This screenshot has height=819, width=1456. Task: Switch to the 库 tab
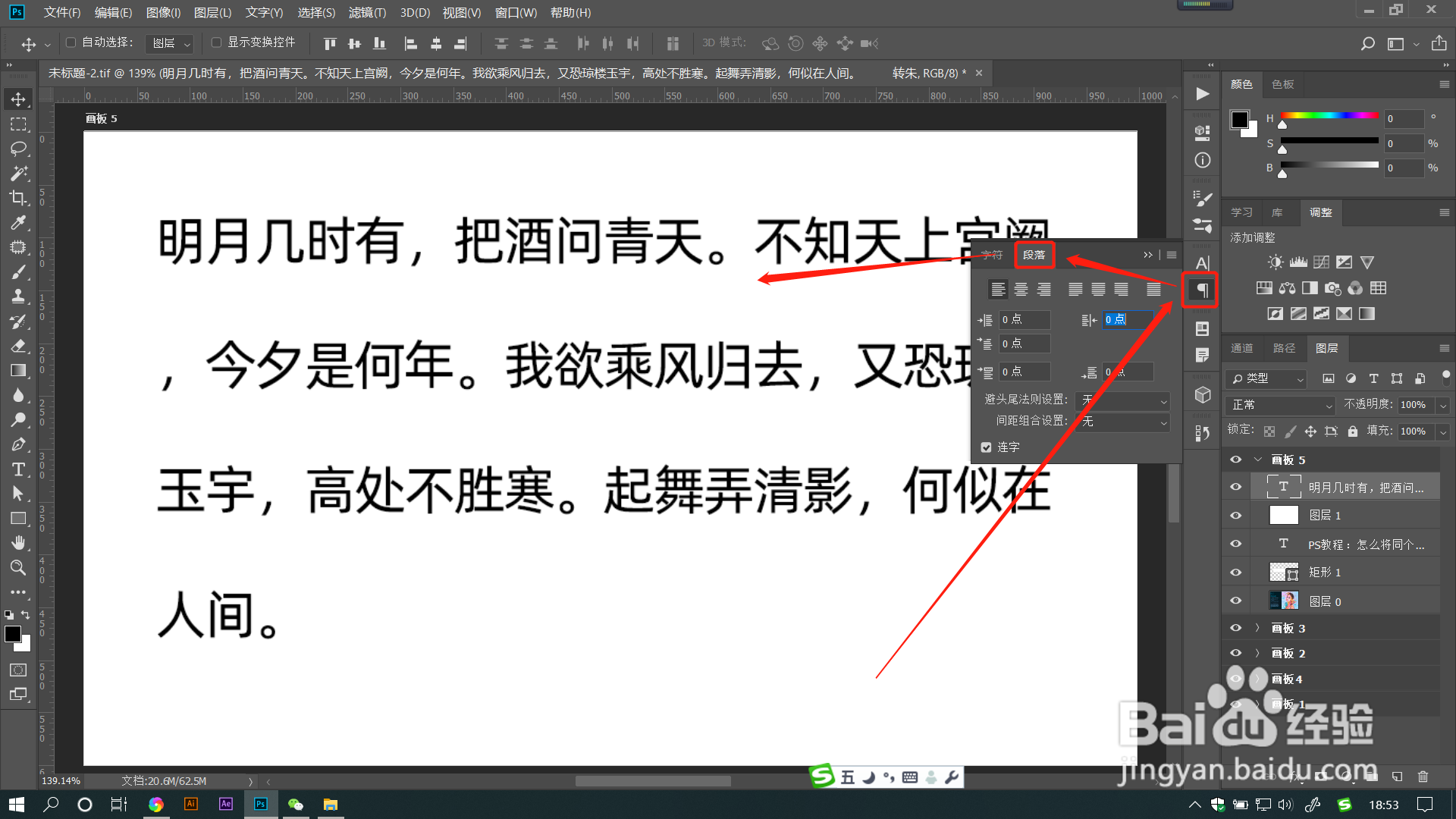click(1277, 212)
